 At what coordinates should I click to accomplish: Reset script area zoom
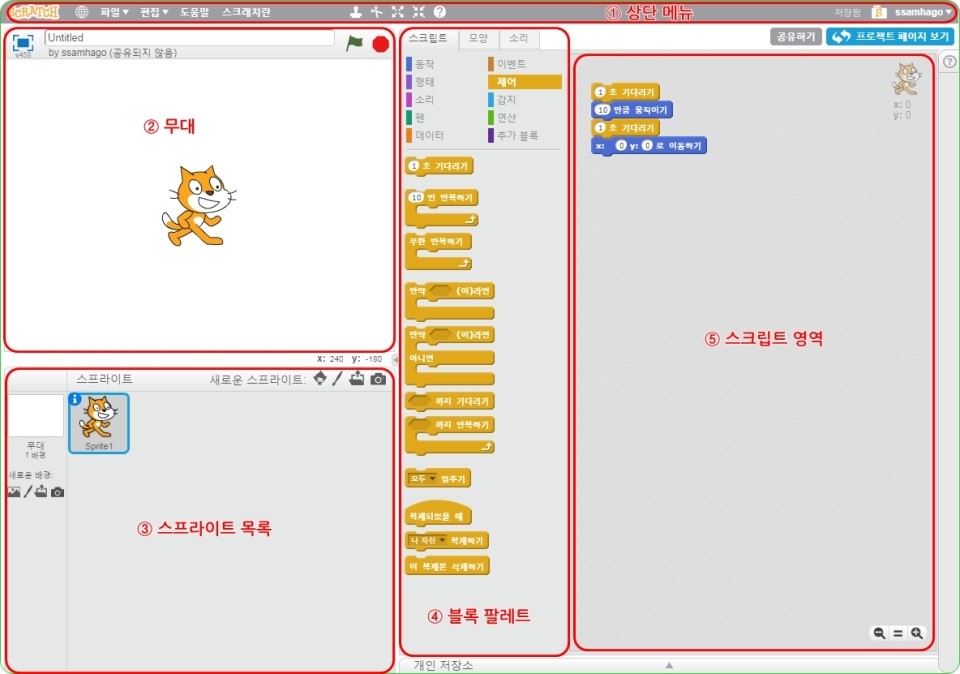[x=898, y=634]
